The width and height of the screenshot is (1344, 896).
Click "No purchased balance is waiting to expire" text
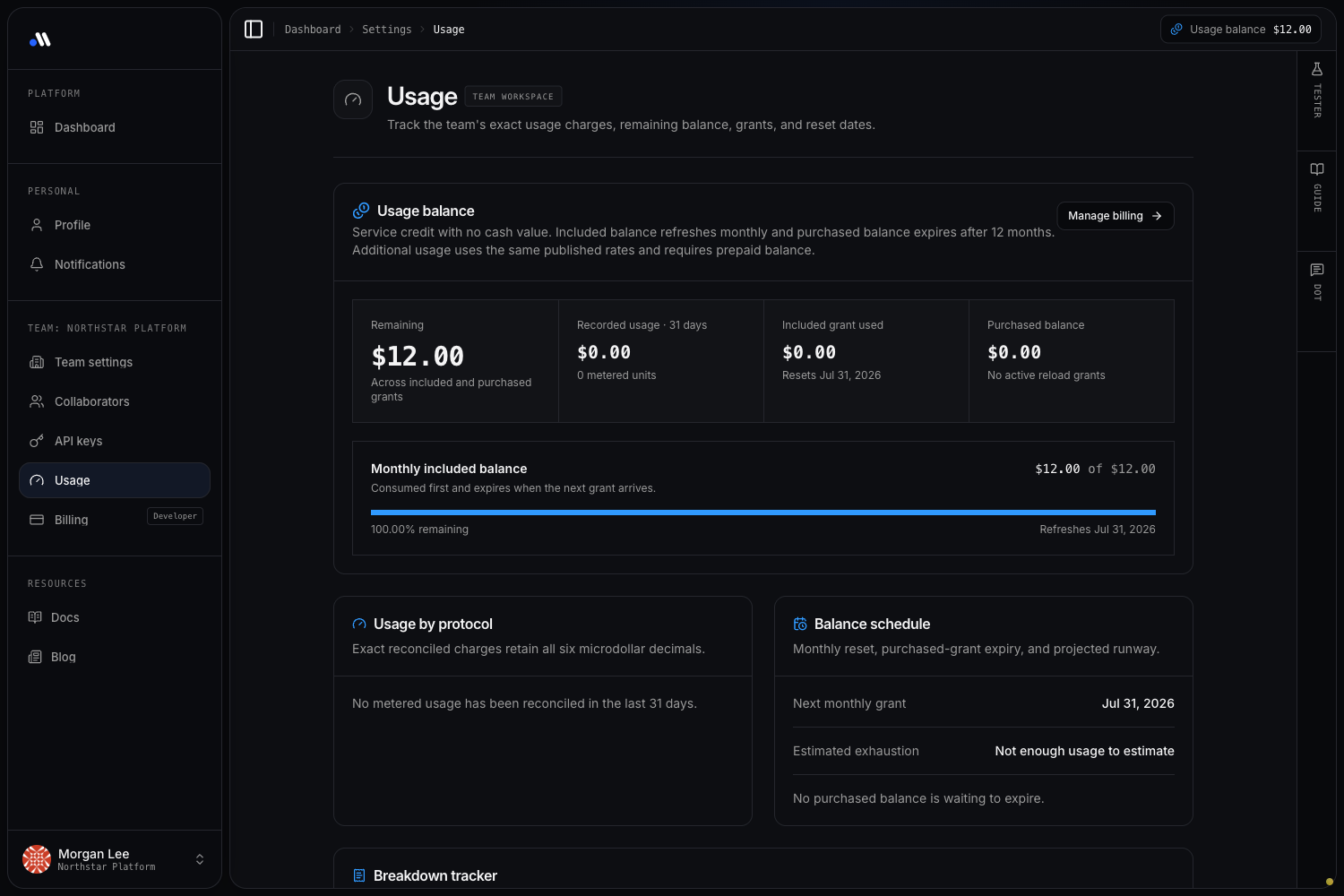[x=918, y=798]
